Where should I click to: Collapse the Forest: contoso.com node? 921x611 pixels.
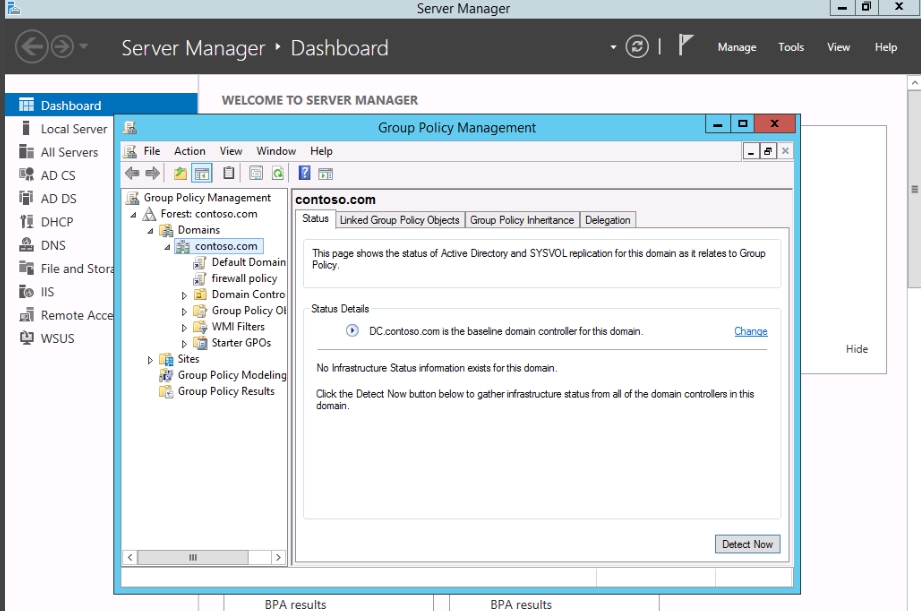(x=133, y=215)
